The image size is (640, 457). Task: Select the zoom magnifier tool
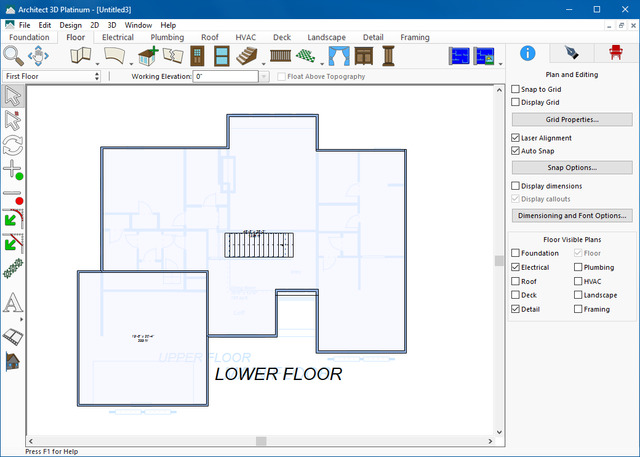coord(14,55)
